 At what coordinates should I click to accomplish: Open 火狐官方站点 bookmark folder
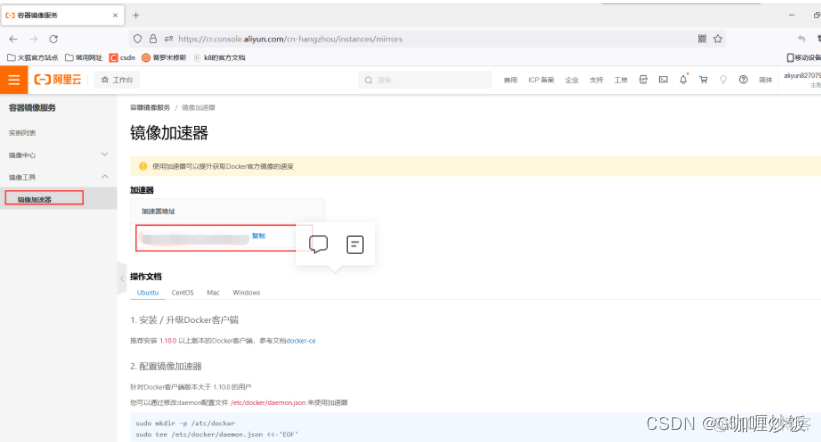(32, 58)
